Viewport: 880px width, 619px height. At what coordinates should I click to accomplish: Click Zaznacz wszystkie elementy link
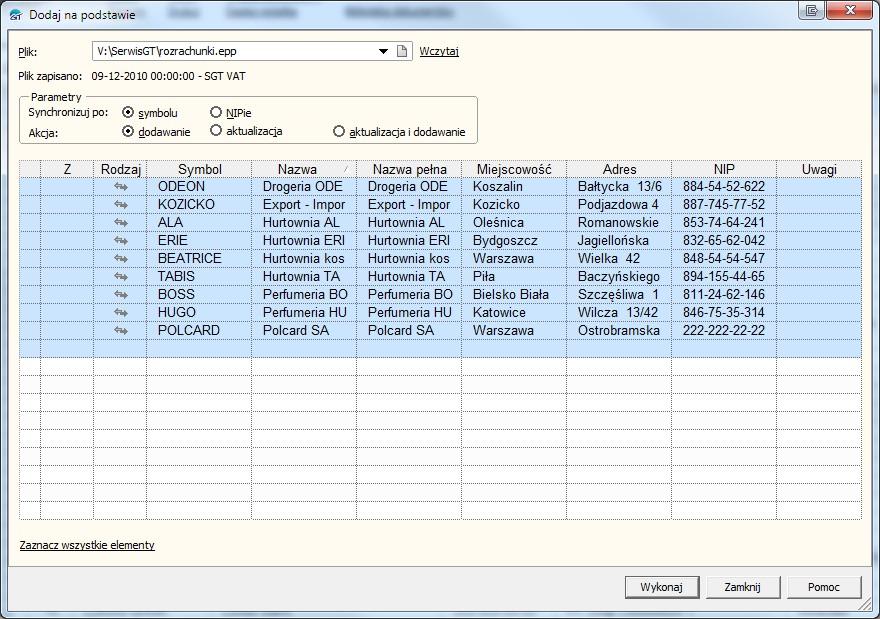coord(87,545)
